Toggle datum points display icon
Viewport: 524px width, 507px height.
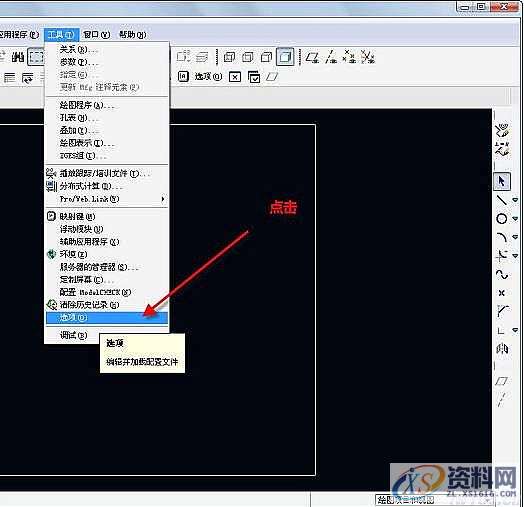(x=349, y=57)
